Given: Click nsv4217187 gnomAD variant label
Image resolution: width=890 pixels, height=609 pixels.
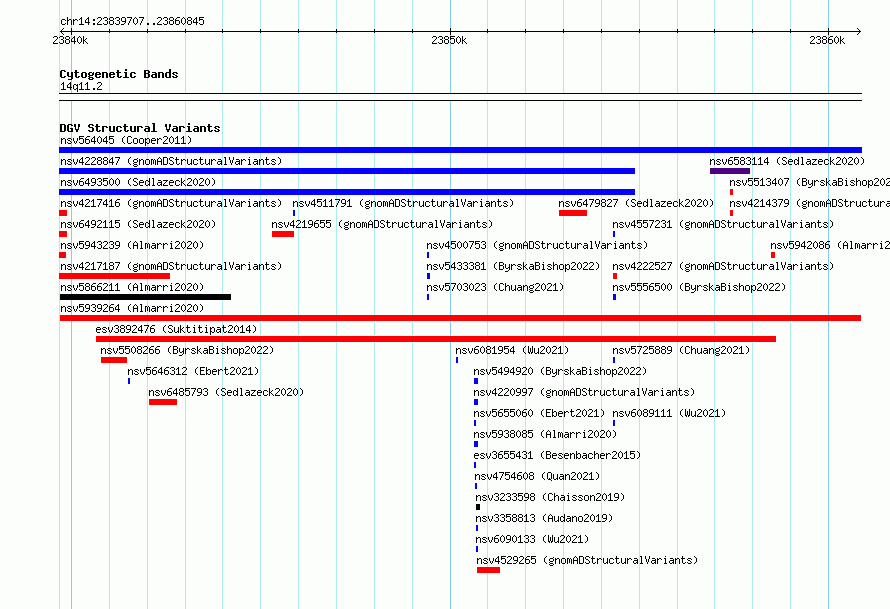Looking at the screenshot, I should click(x=171, y=266).
